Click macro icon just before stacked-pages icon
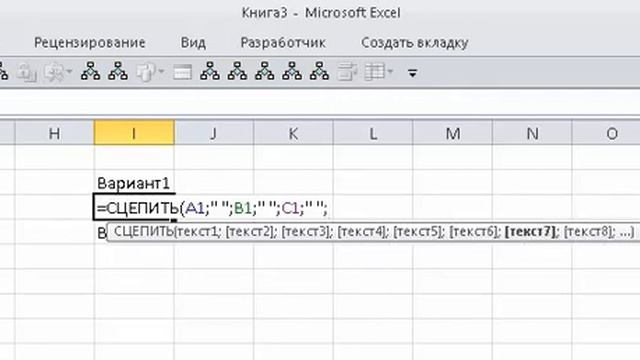The width and height of the screenshot is (640, 360). pos(118,71)
